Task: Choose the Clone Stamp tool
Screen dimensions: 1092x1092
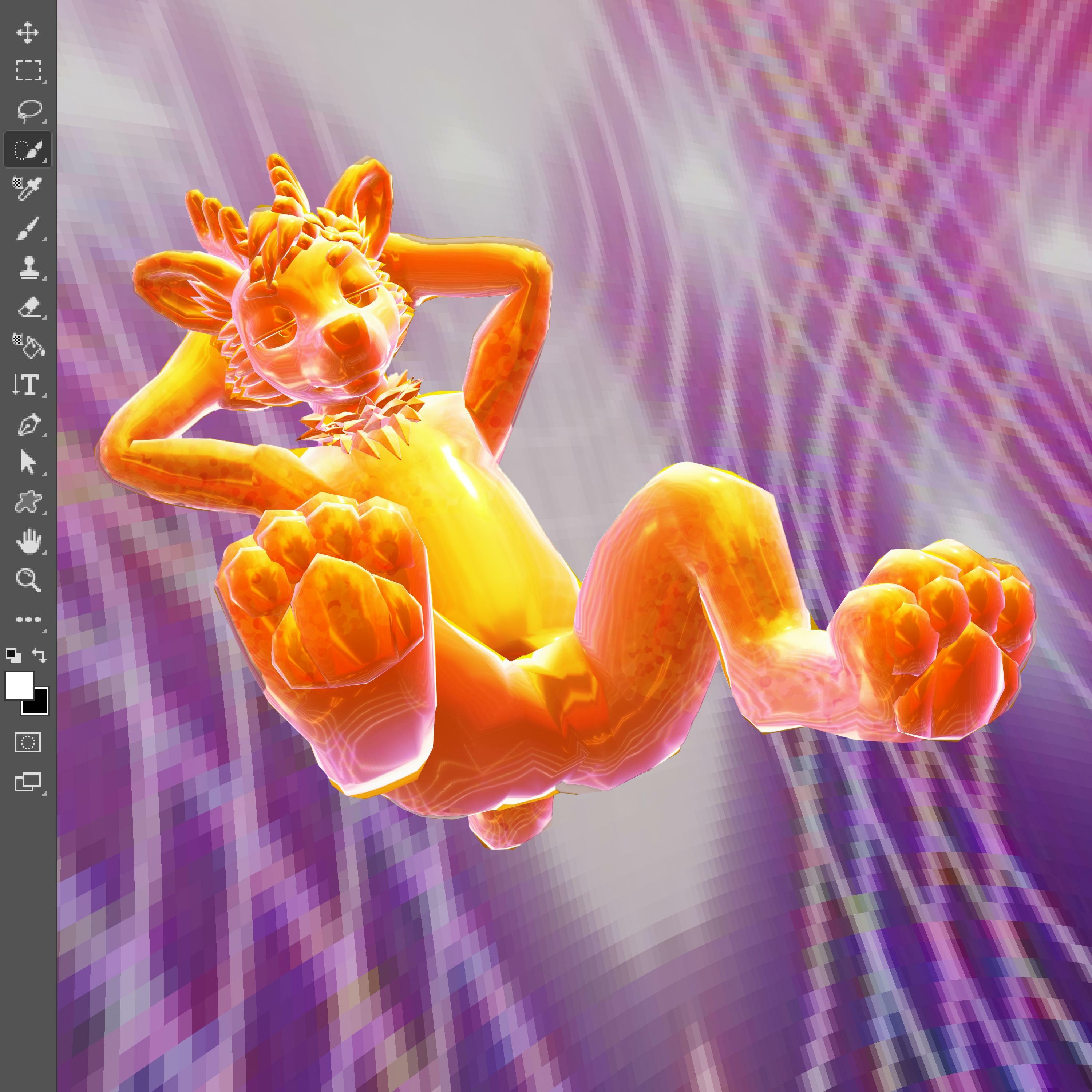Action: point(27,267)
